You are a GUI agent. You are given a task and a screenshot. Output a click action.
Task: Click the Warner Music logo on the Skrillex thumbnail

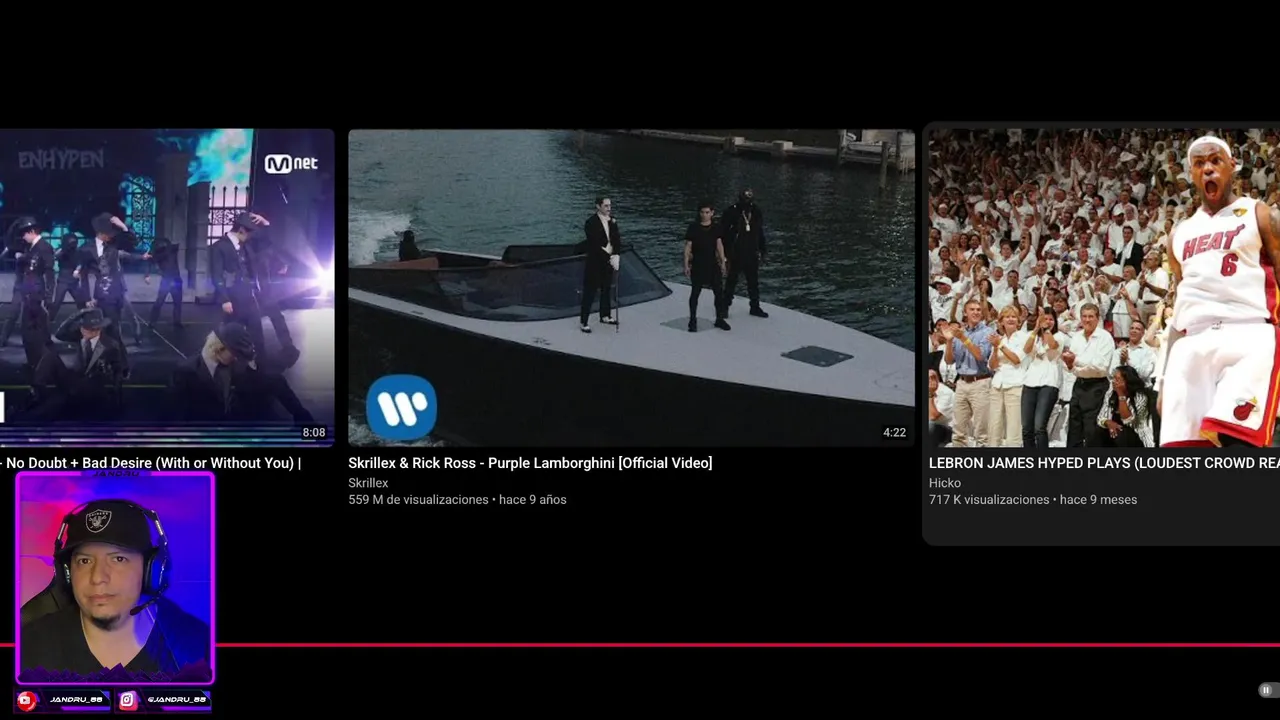point(401,408)
